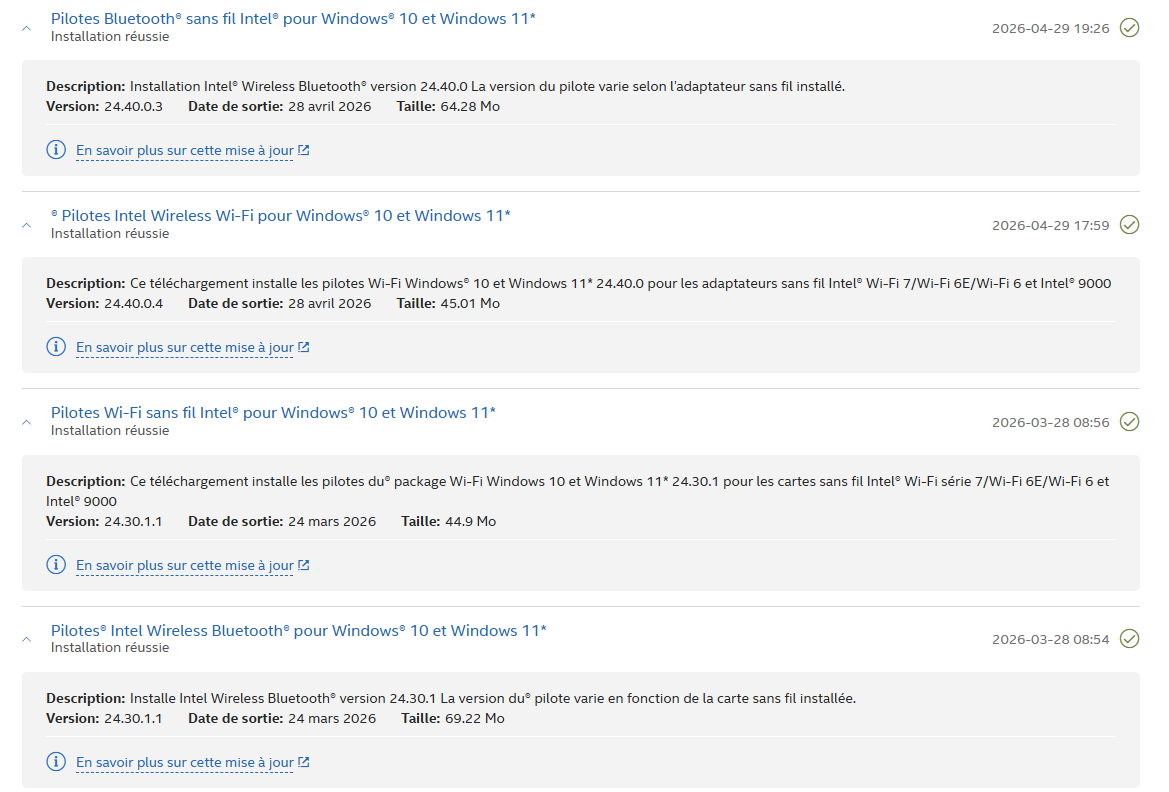1169x792 pixels.
Task: Click 'Installation réussie' under Pilotes Bluetooth sans fil
Action: (110, 37)
